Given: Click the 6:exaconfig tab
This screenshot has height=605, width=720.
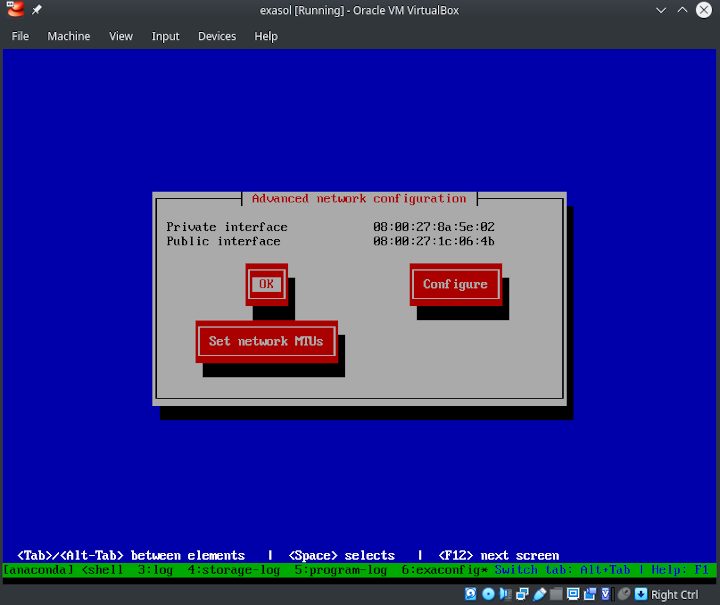Looking at the screenshot, I should click(x=444, y=570).
